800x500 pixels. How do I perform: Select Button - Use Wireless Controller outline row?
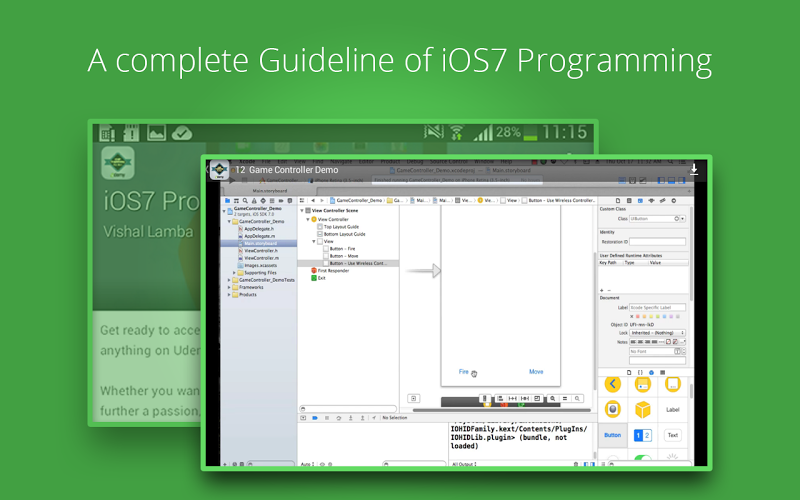point(348,263)
